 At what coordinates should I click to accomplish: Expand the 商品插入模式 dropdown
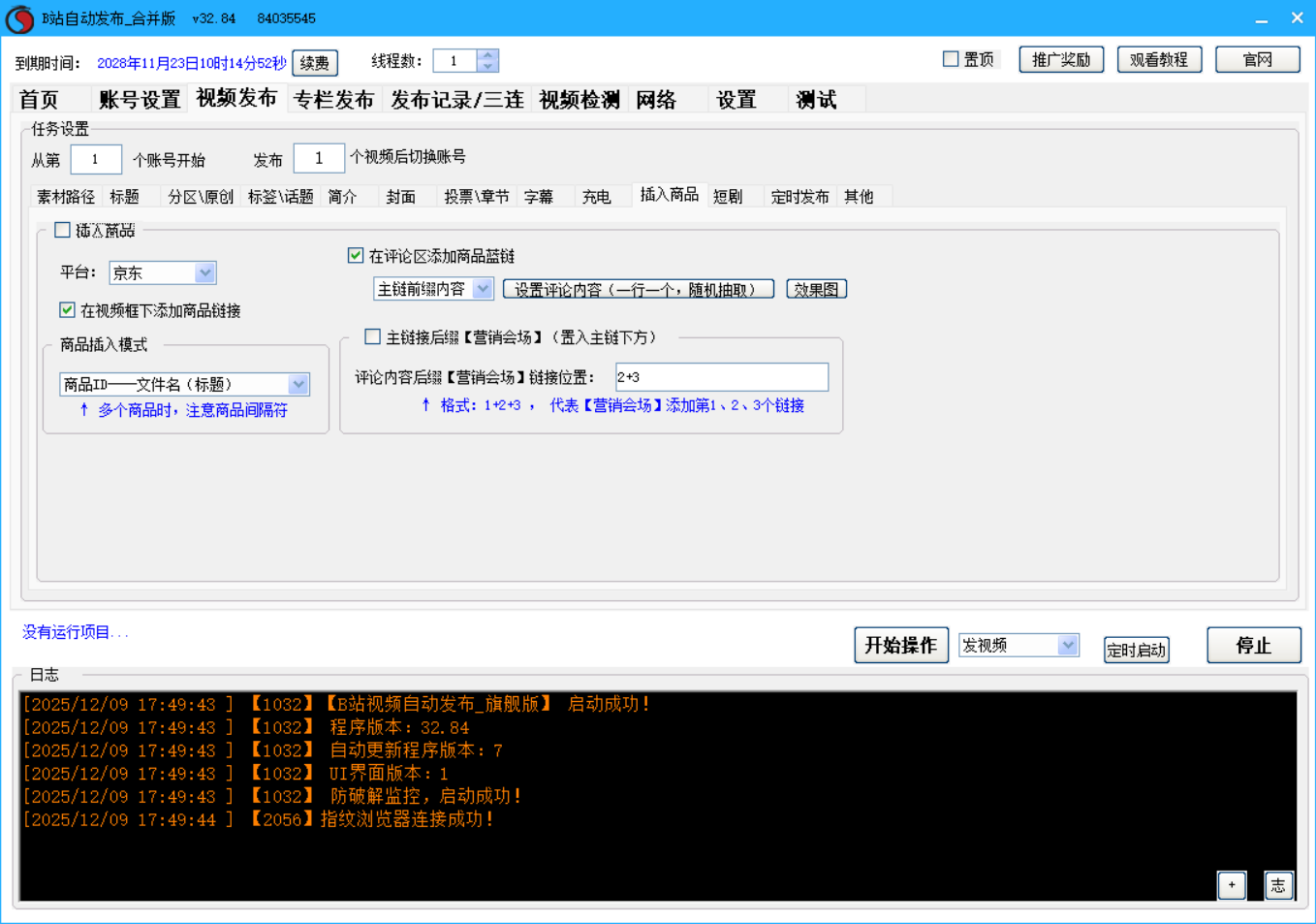pos(298,385)
